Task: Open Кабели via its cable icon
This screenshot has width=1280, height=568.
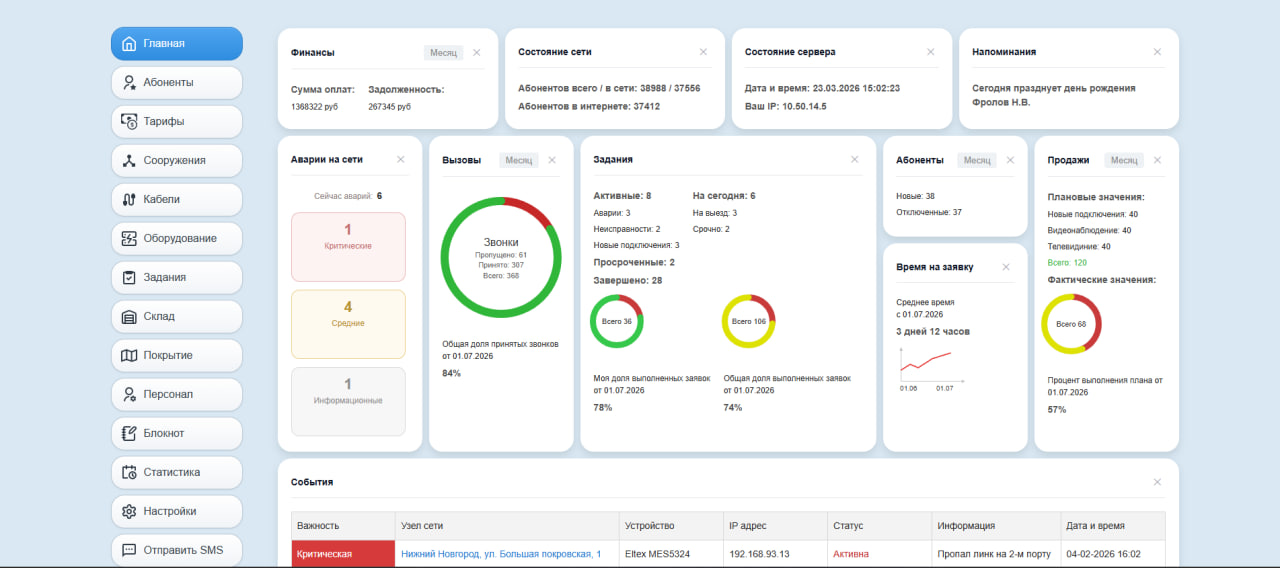Action: click(x=128, y=199)
